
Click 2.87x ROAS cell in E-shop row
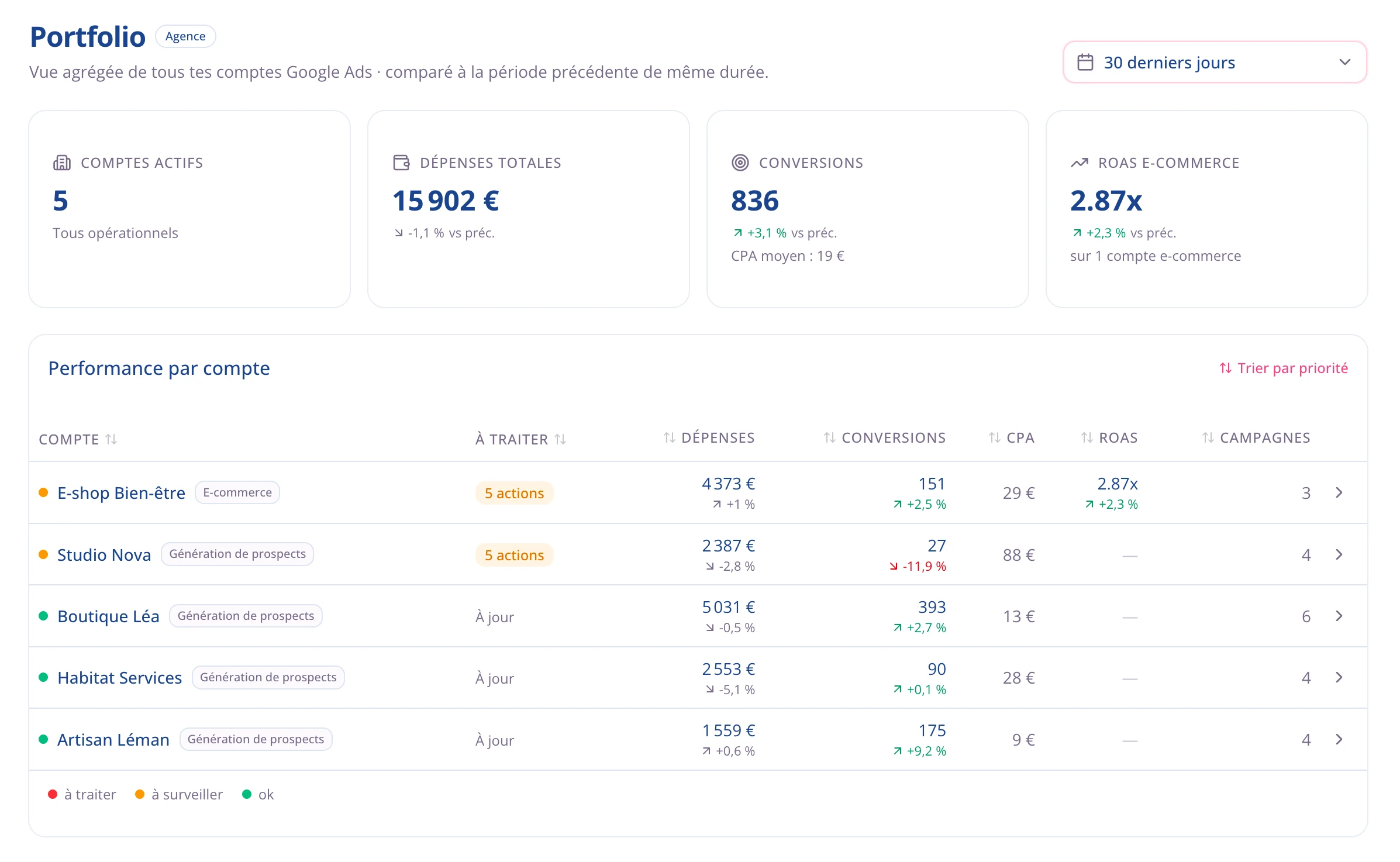(x=1118, y=484)
